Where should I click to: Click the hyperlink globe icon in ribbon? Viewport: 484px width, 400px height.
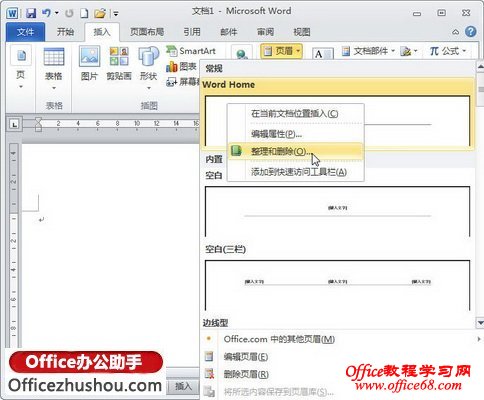[x=242, y=54]
